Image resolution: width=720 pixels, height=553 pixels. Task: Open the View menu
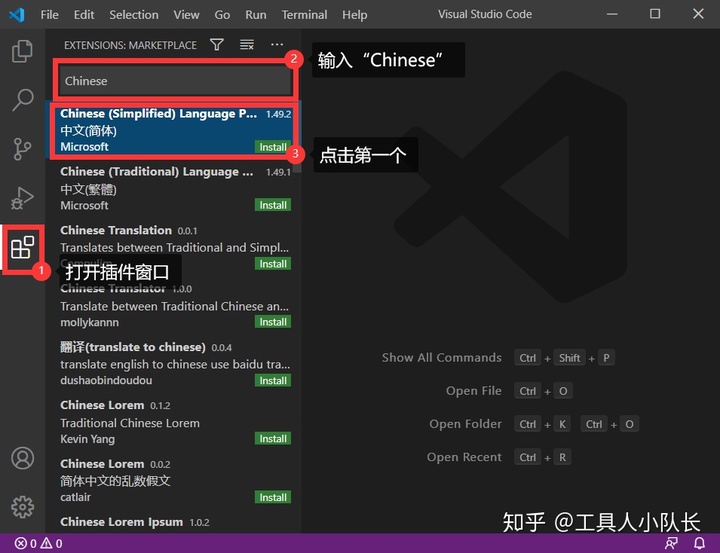(186, 15)
